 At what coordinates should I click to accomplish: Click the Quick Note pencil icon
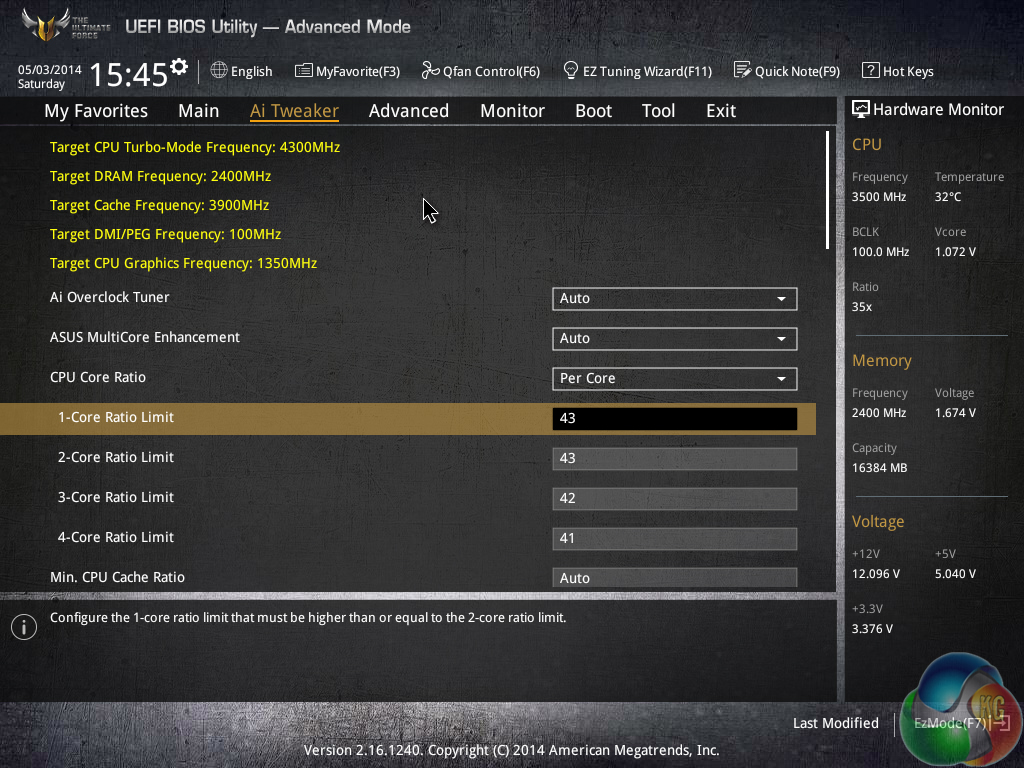[x=743, y=70]
